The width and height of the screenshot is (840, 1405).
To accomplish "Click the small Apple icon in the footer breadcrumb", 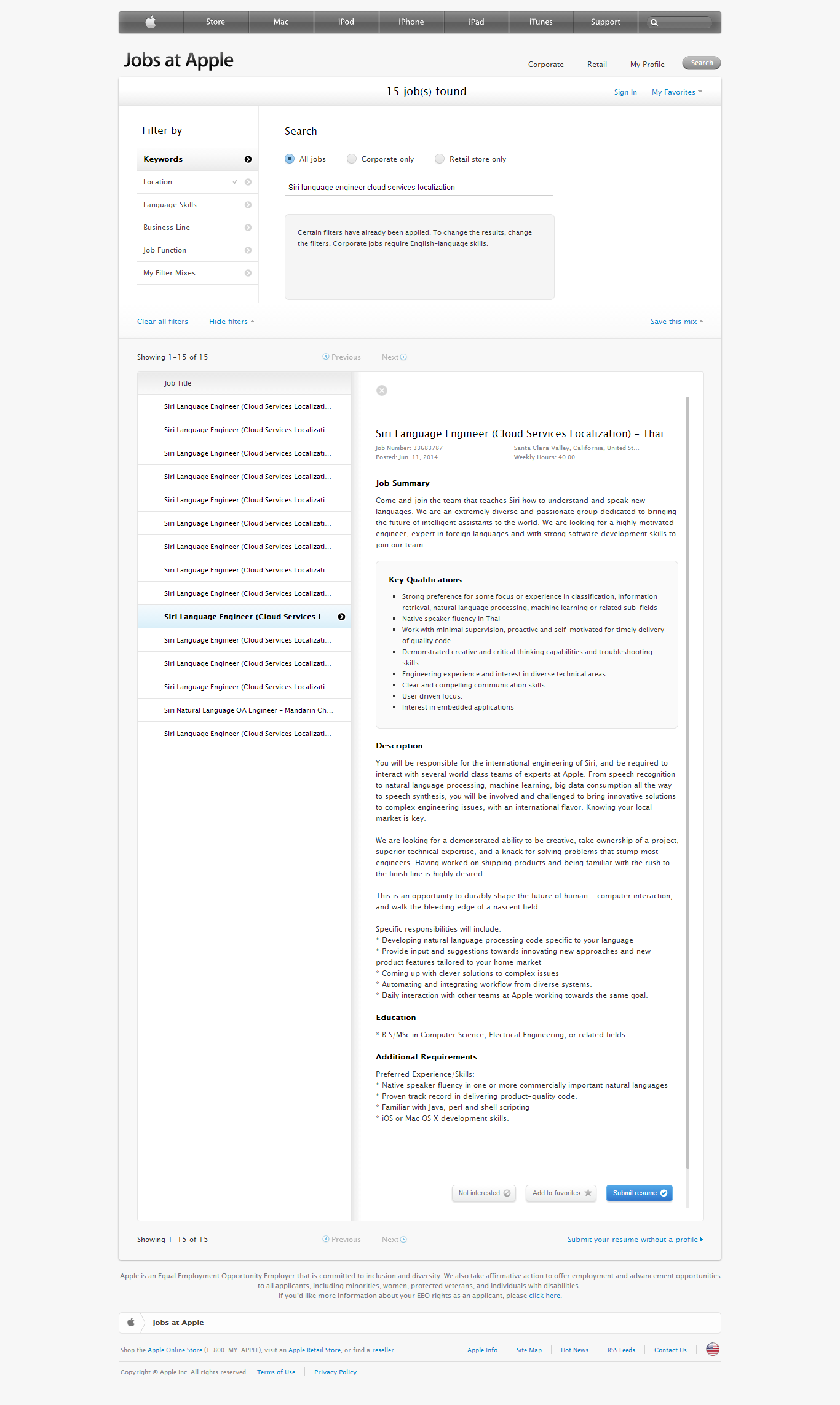I will coord(131,1323).
